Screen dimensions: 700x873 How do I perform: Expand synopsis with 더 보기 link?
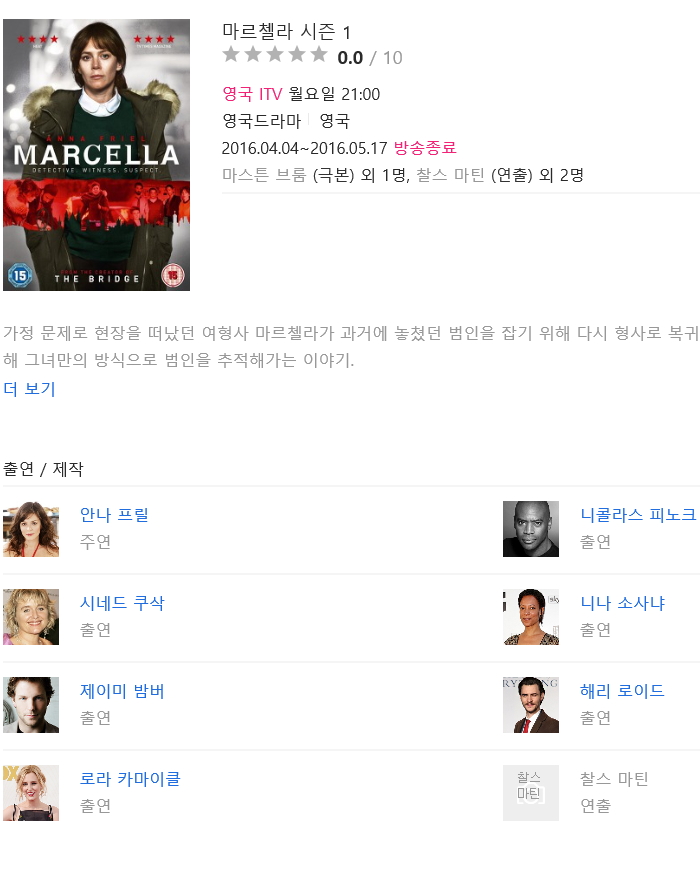pos(30,389)
